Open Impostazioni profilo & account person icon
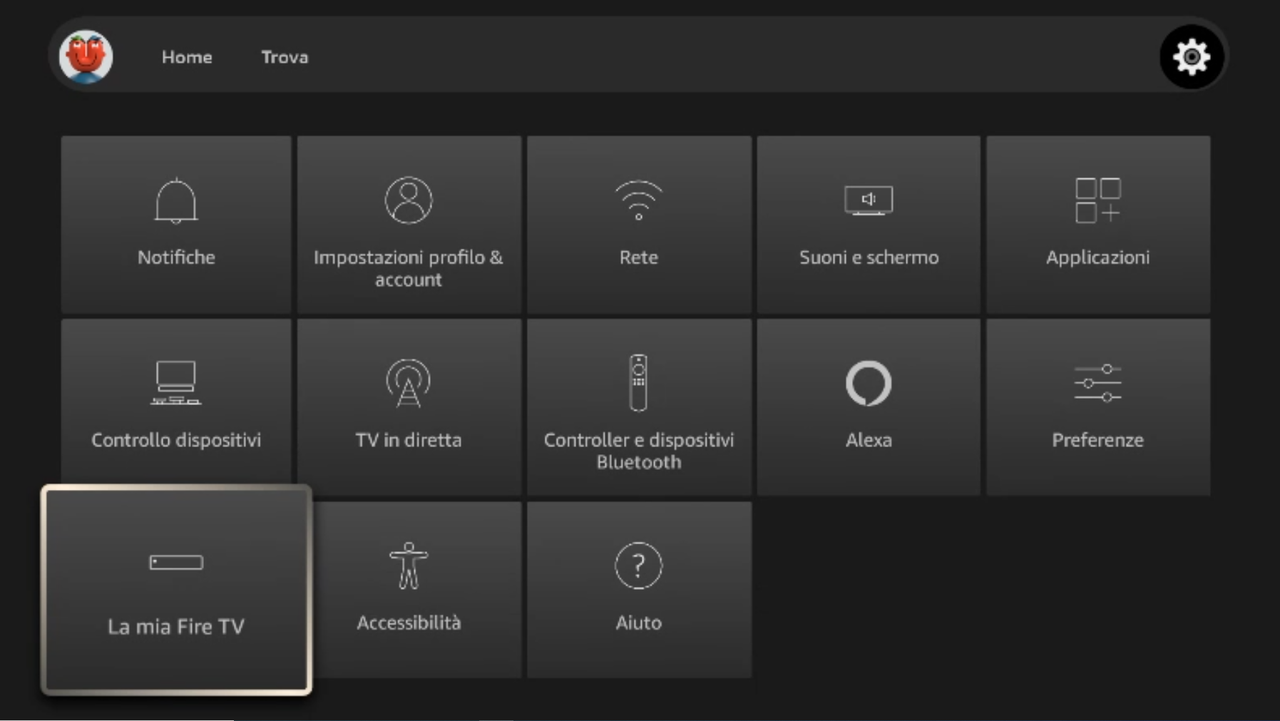This screenshot has width=1280, height=721. (409, 200)
